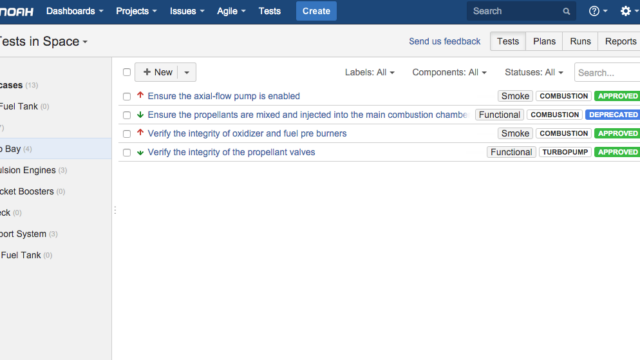
Task: Open the Components: All filter
Action: 449,72
